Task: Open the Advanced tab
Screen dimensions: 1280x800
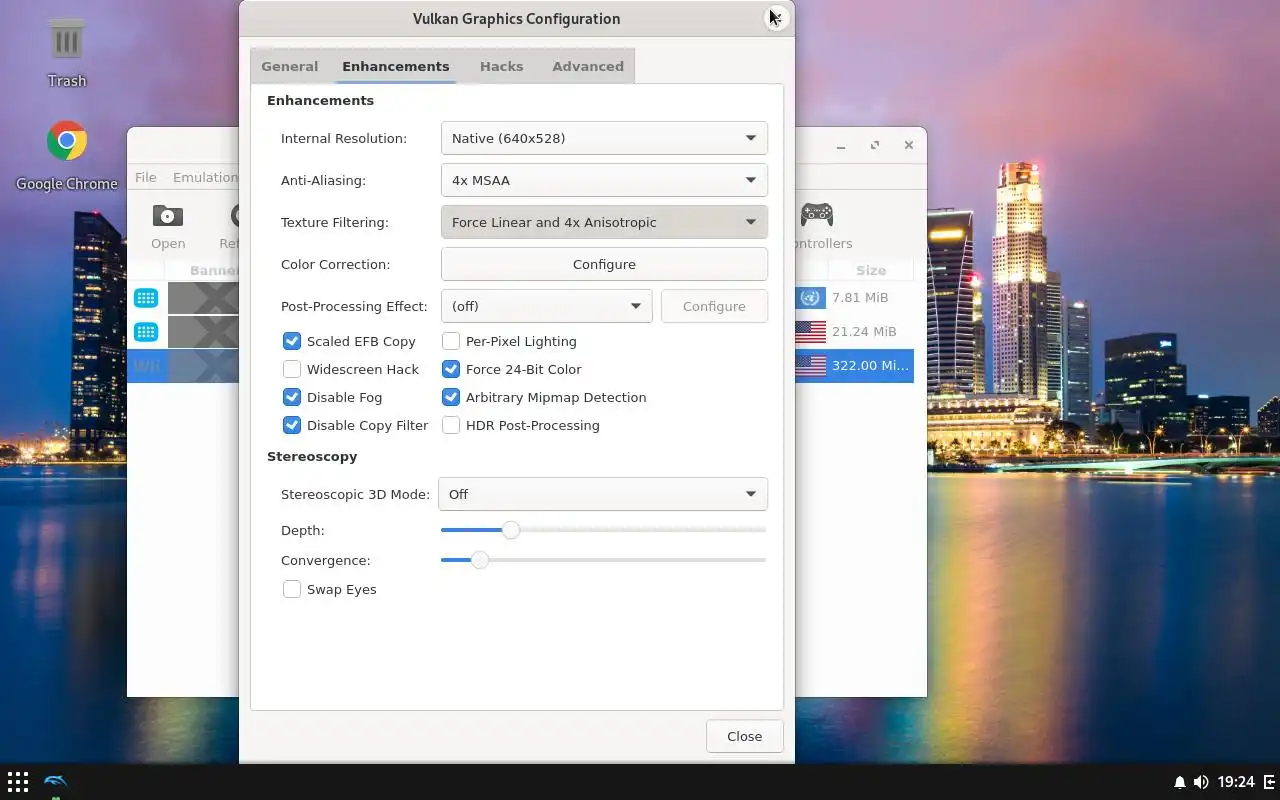Action: click(588, 66)
